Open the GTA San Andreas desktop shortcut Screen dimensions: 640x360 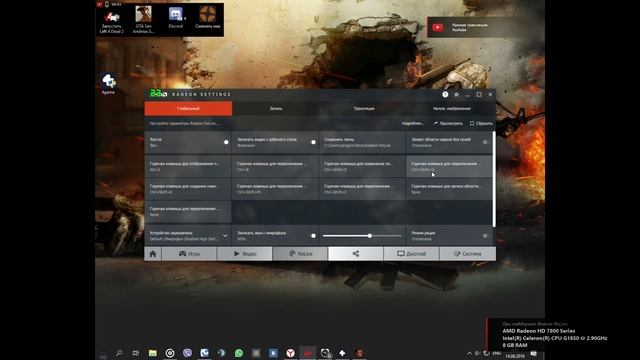(x=143, y=20)
